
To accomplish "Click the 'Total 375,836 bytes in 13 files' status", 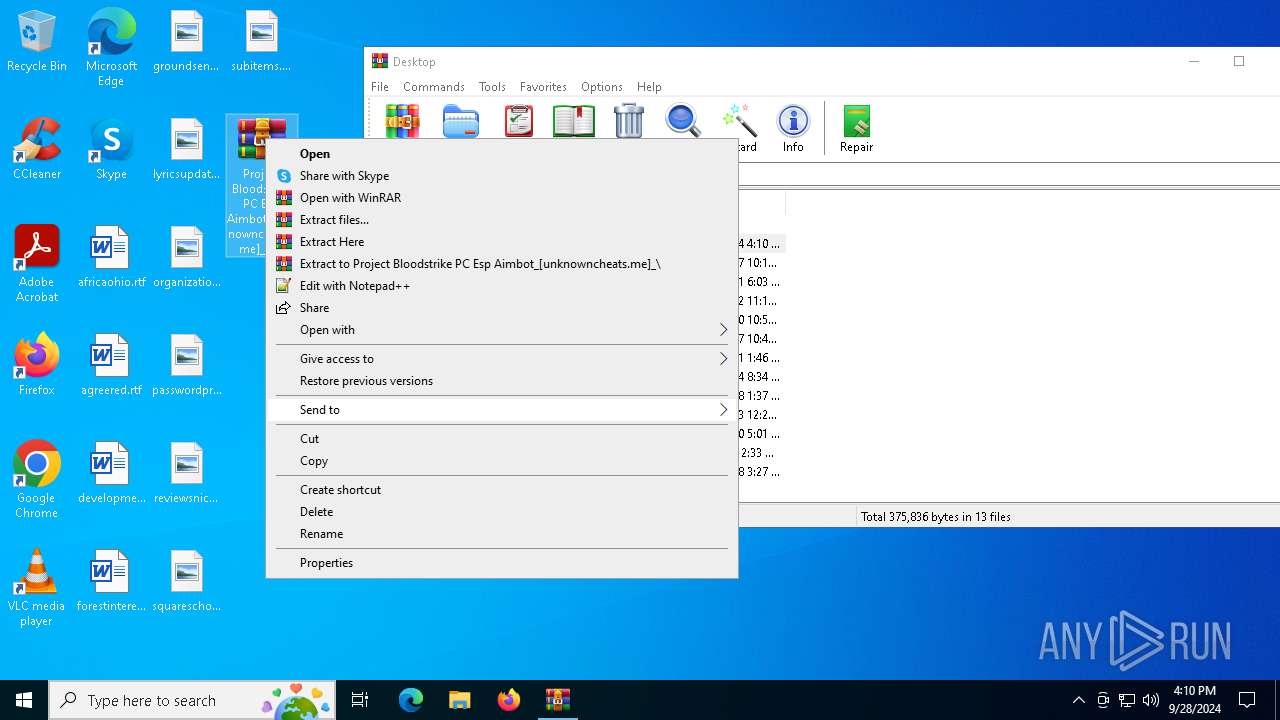I will pyautogui.click(x=935, y=517).
